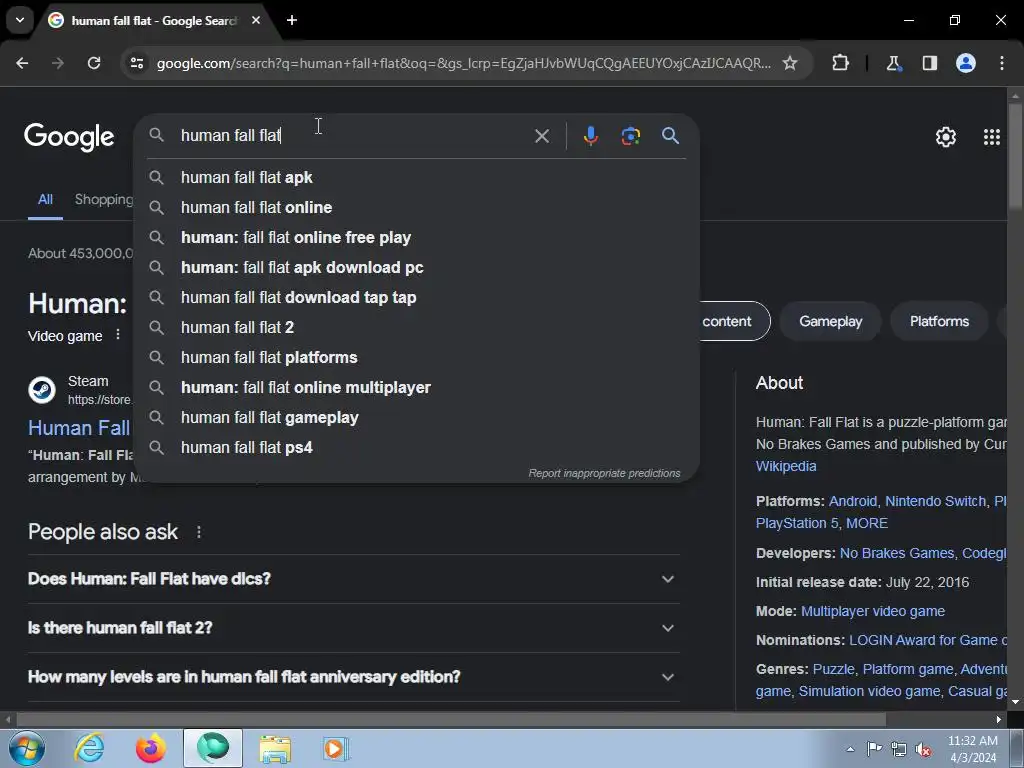1024x768 pixels.
Task: Click PlayStation 5 link
Action: coord(797,524)
